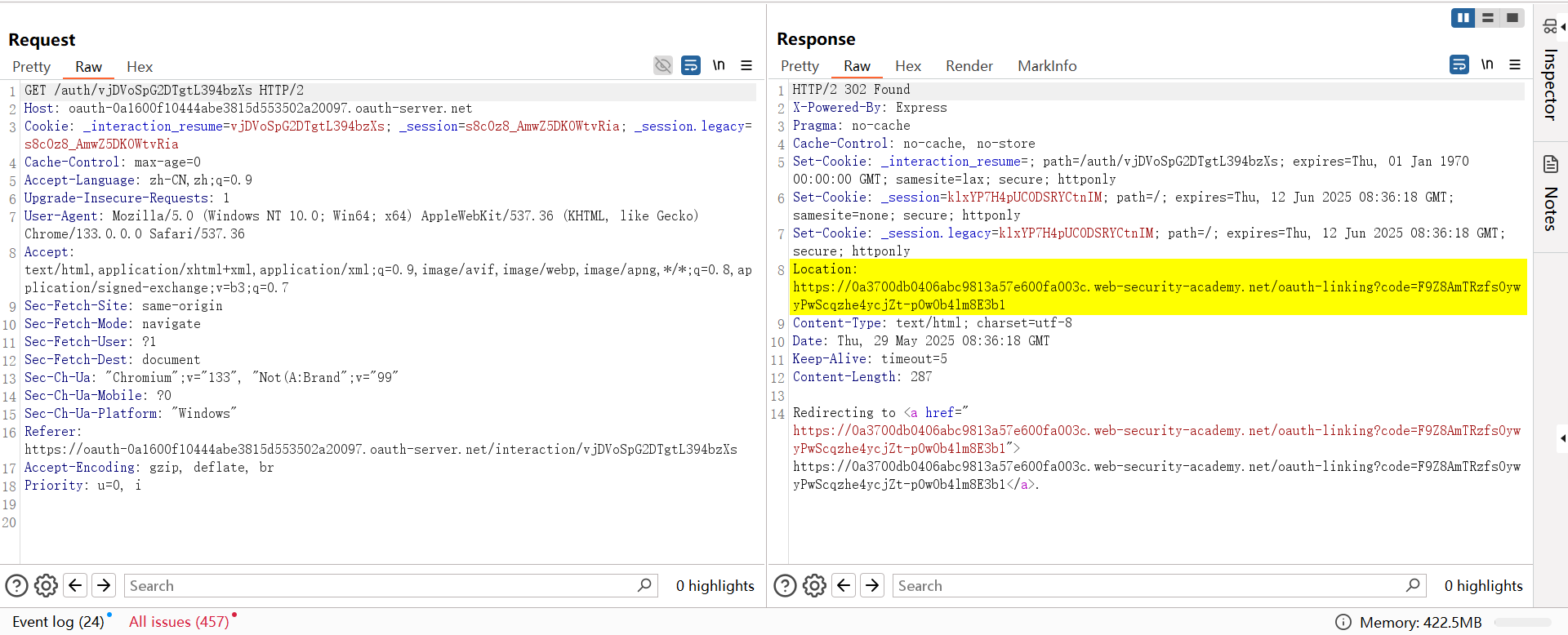
Task: Open All issues list
Action: pos(179,622)
